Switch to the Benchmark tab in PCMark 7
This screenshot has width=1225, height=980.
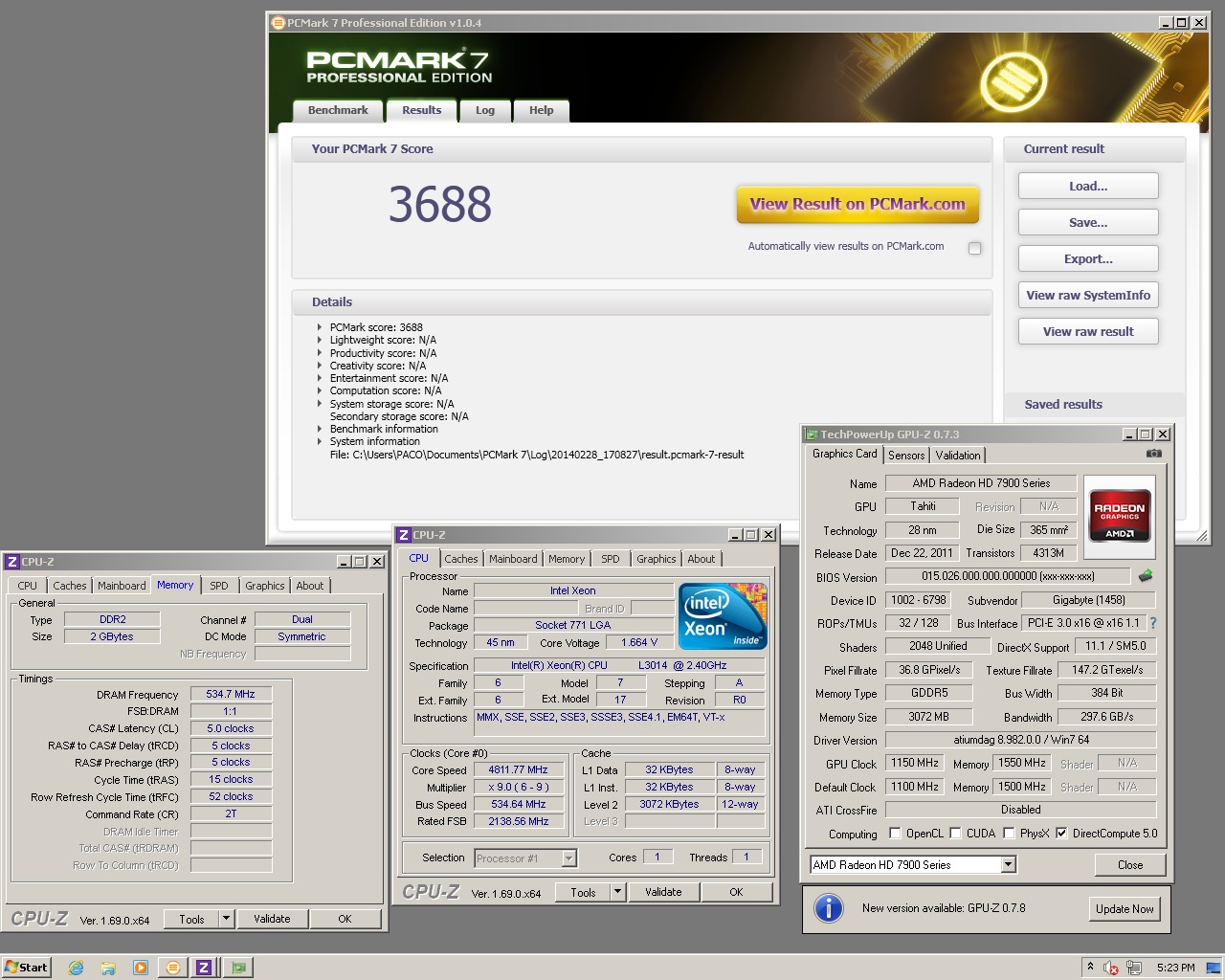[x=338, y=111]
